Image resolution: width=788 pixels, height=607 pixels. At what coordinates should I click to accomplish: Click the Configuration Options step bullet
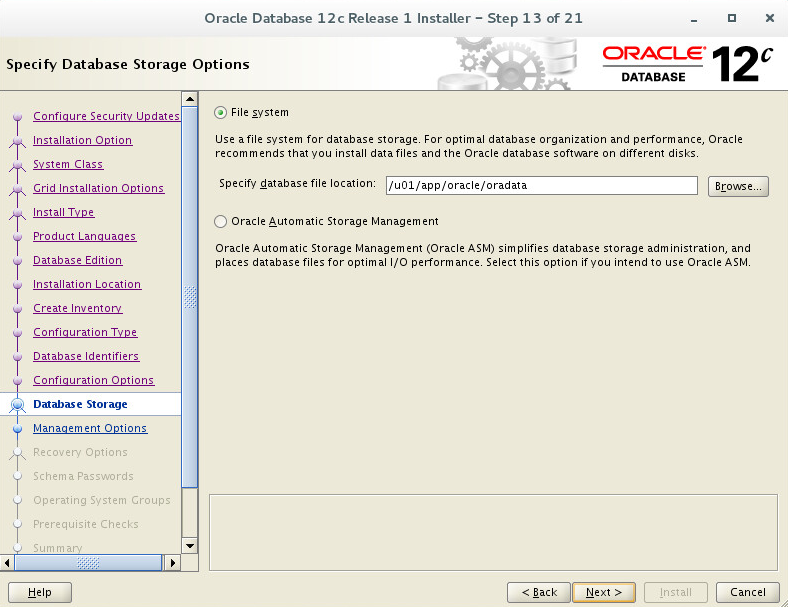click(x=18, y=381)
